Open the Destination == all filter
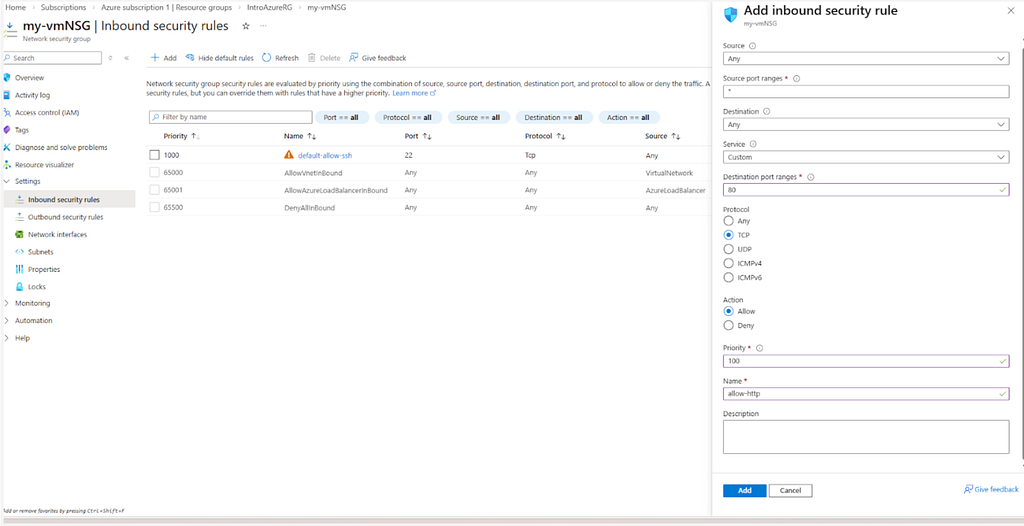 coord(554,118)
